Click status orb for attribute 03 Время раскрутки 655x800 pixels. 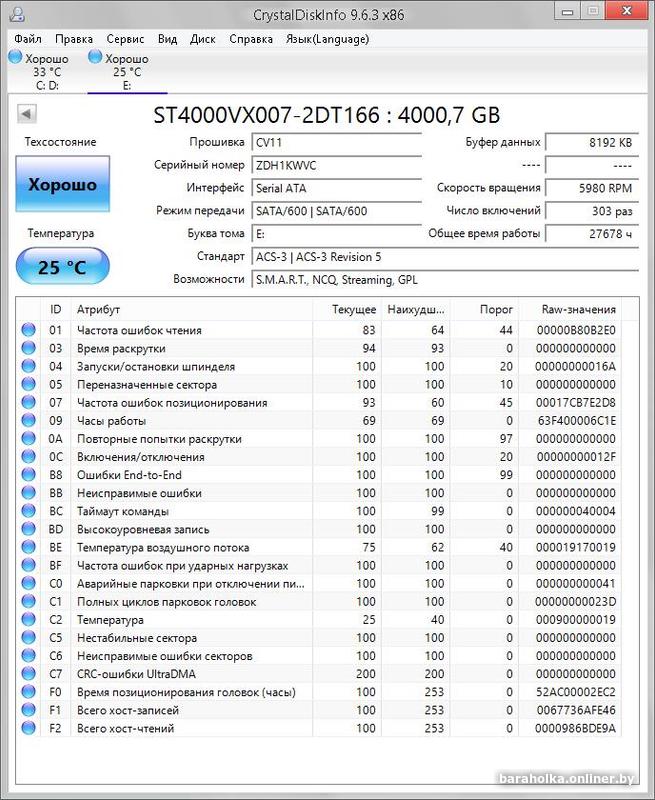[29, 348]
